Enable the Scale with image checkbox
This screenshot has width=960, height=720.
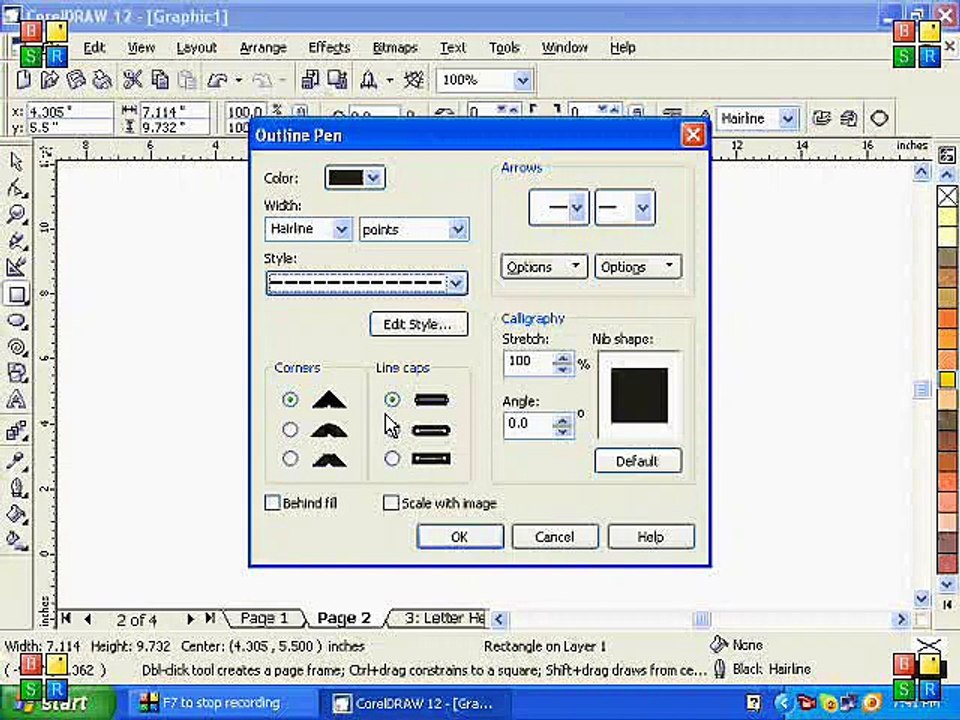tap(391, 503)
